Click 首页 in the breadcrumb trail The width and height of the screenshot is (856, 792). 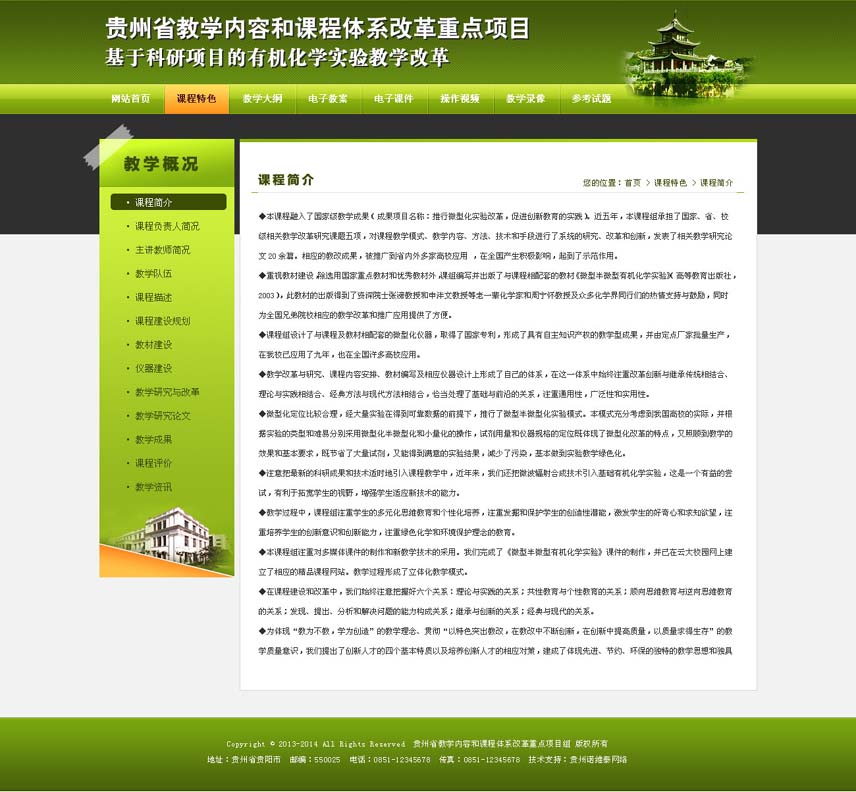tap(633, 183)
